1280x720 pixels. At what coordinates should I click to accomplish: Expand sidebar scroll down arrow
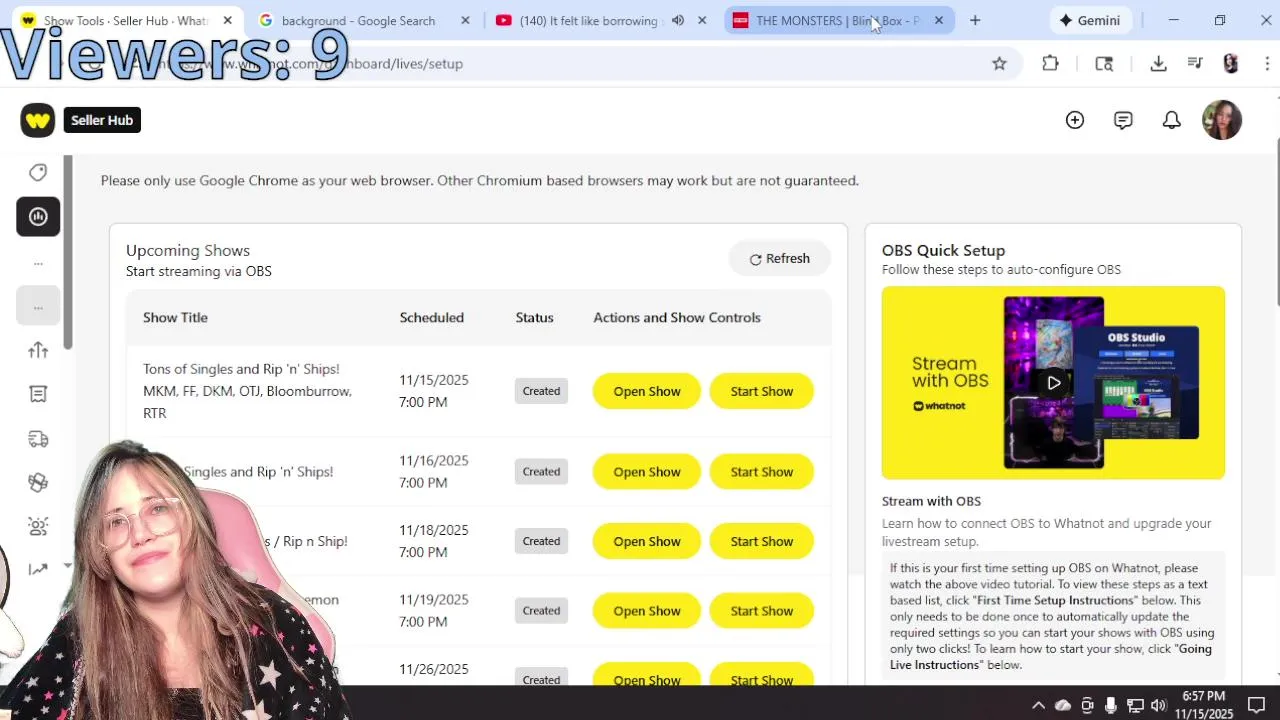67,566
